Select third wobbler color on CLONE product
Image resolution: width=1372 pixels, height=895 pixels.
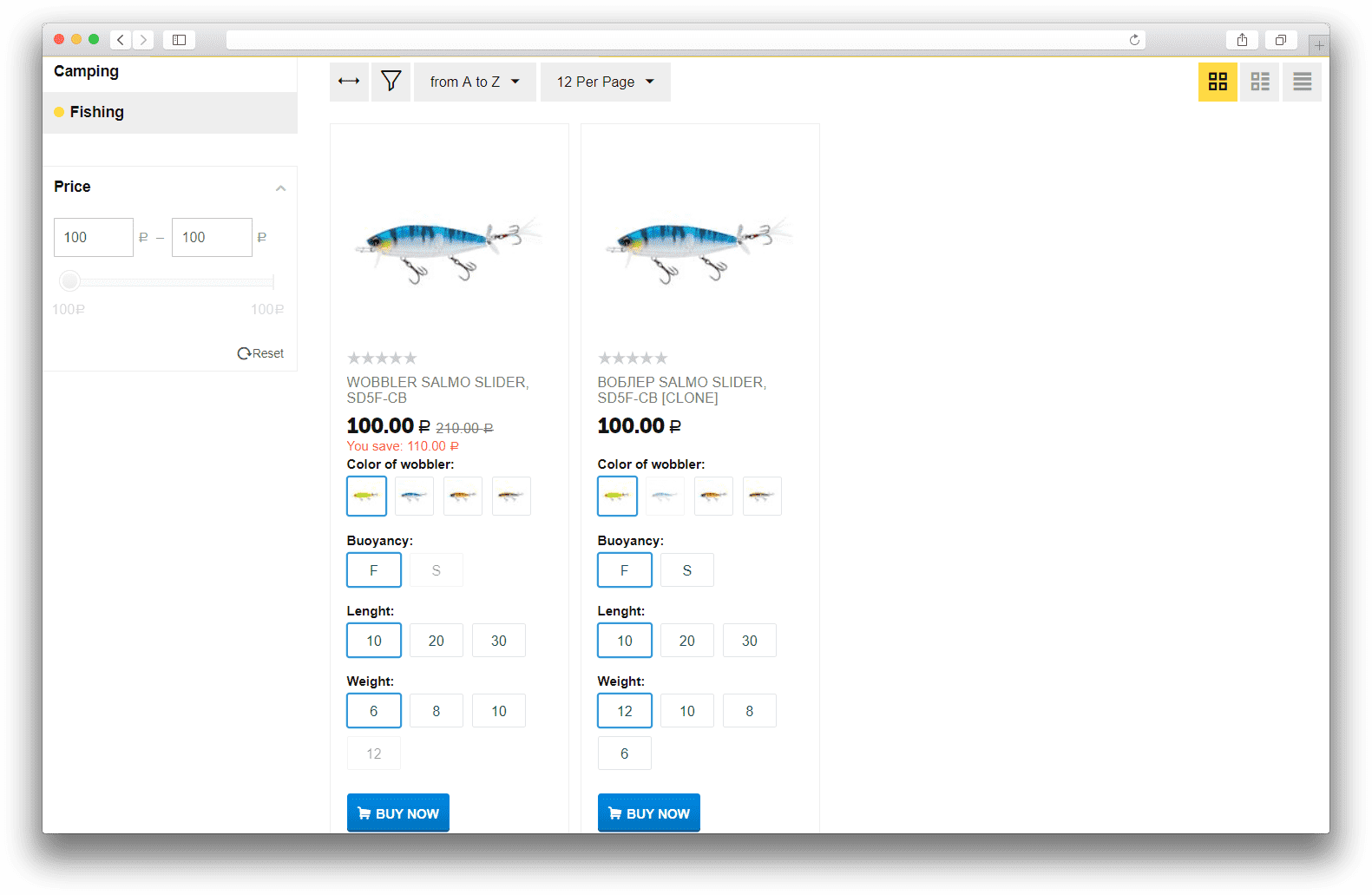point(713,496)
